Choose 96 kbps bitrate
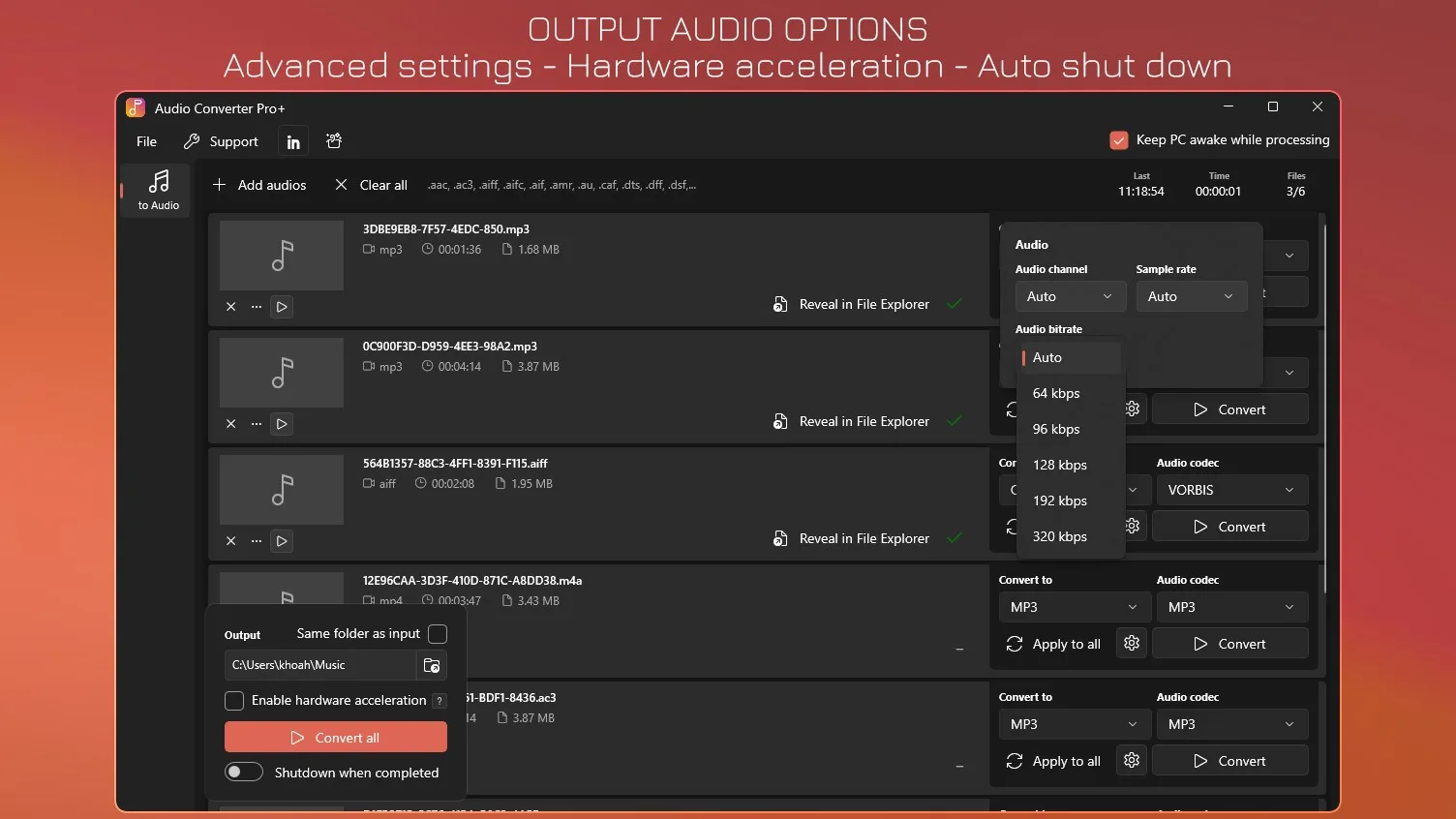 click(1071, 429)
